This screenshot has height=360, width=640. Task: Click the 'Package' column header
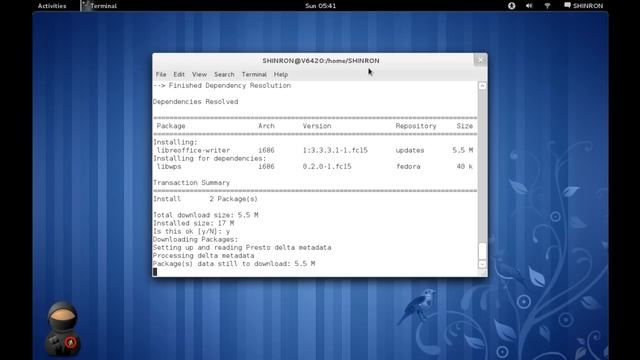pyautogui.click(x=171, y=126)
